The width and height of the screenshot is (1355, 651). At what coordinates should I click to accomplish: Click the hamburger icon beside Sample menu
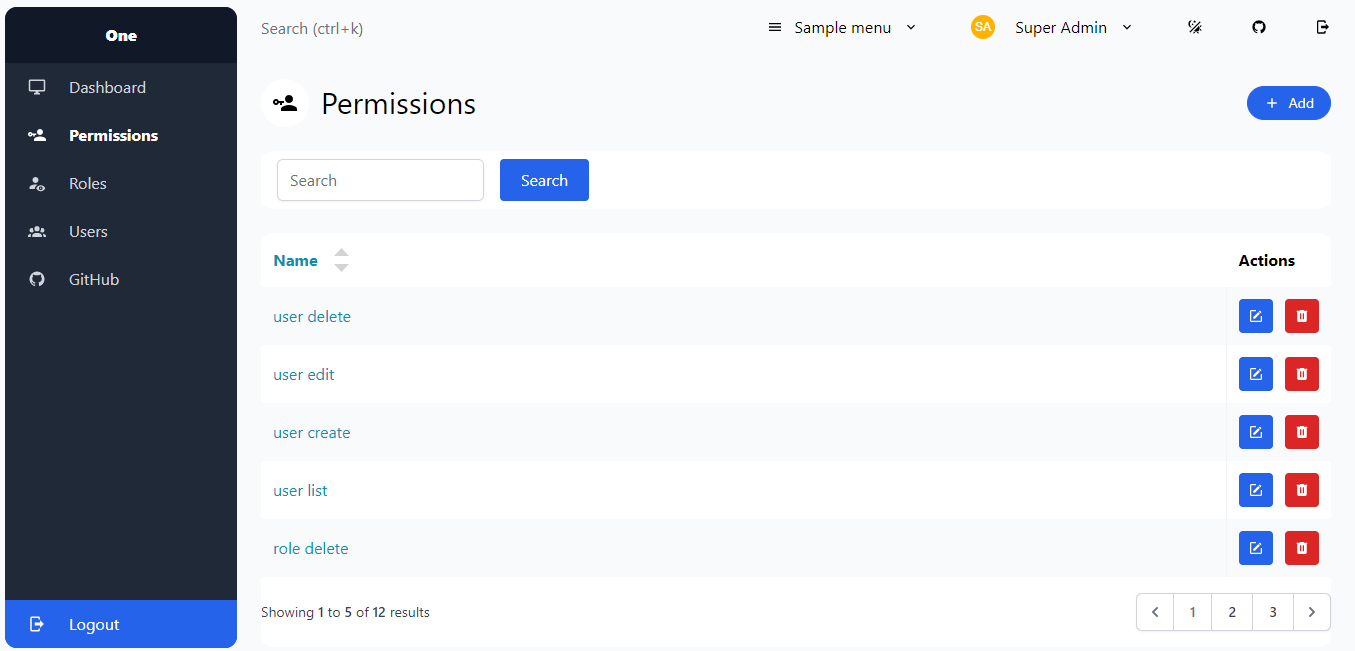(x=774, y=27)
